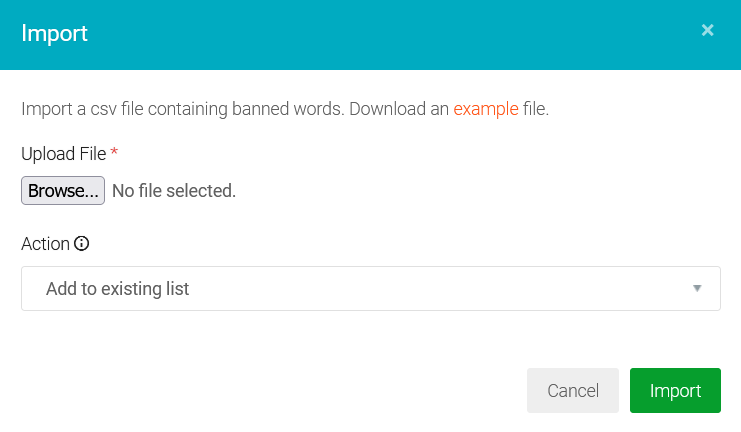Open the 'Add to existing list' combo box
Image resolution: width=741 pixels, height=432 pixels.
[370, 289]
